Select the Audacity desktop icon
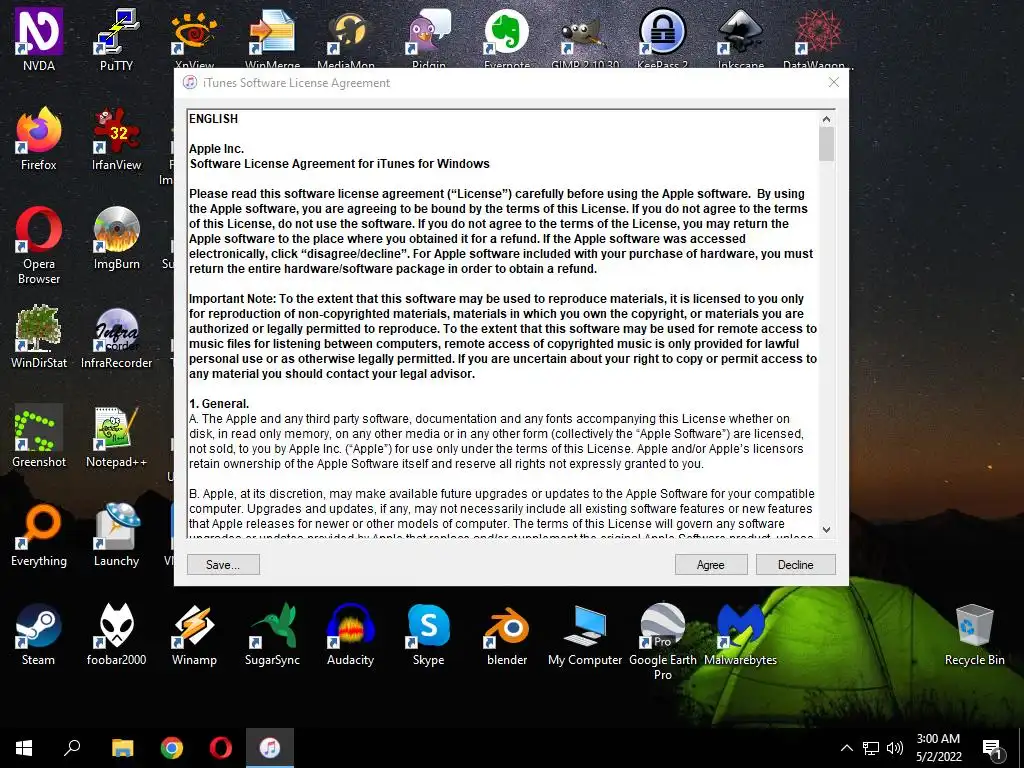The width and height of the screenshot is (1024, 768). (350, 635)
